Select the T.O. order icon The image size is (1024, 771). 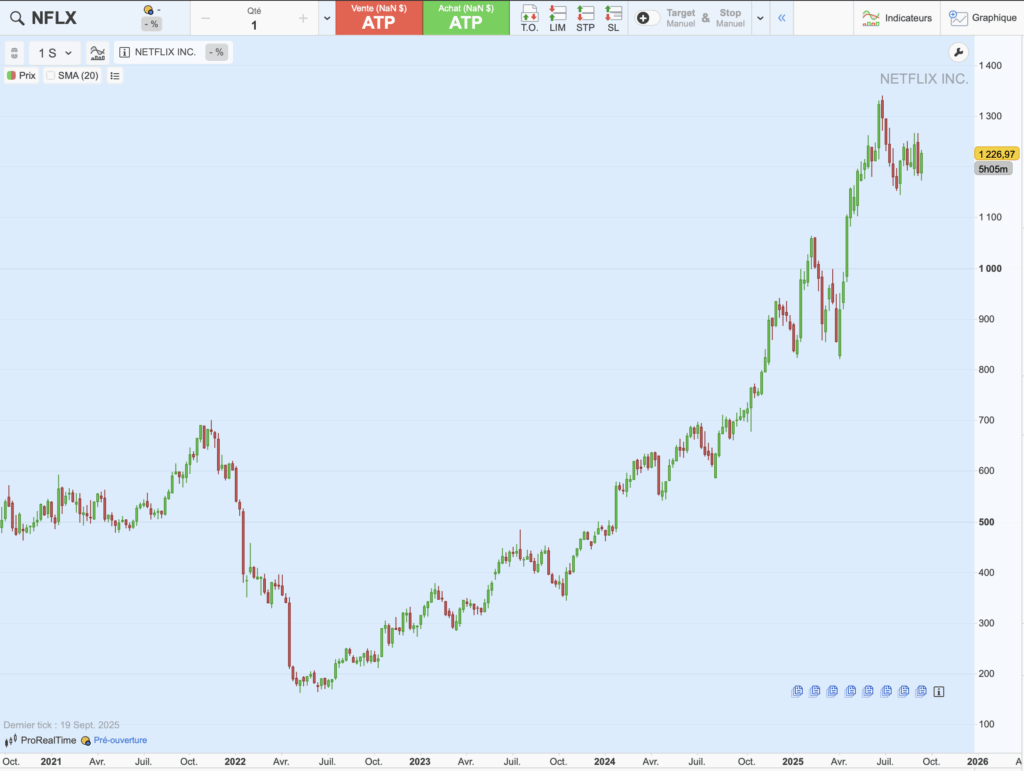coord(530,17)
